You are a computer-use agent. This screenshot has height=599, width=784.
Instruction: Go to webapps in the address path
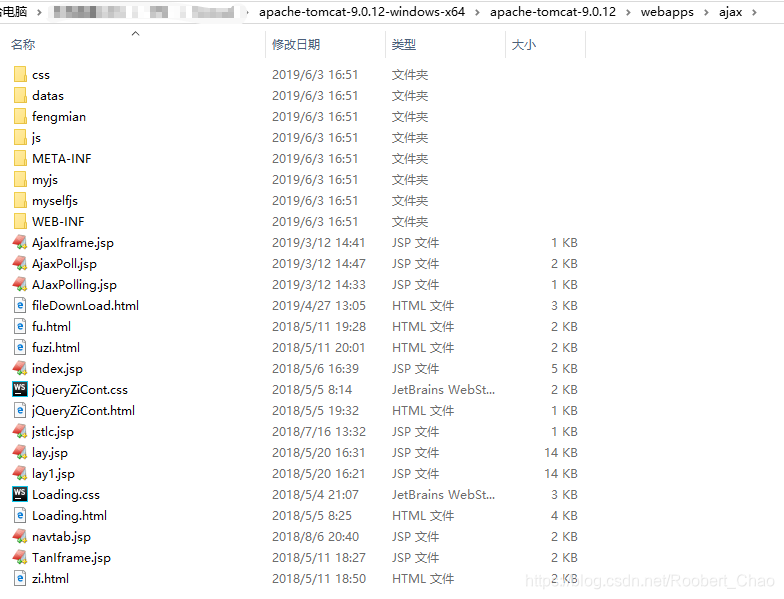667,12
